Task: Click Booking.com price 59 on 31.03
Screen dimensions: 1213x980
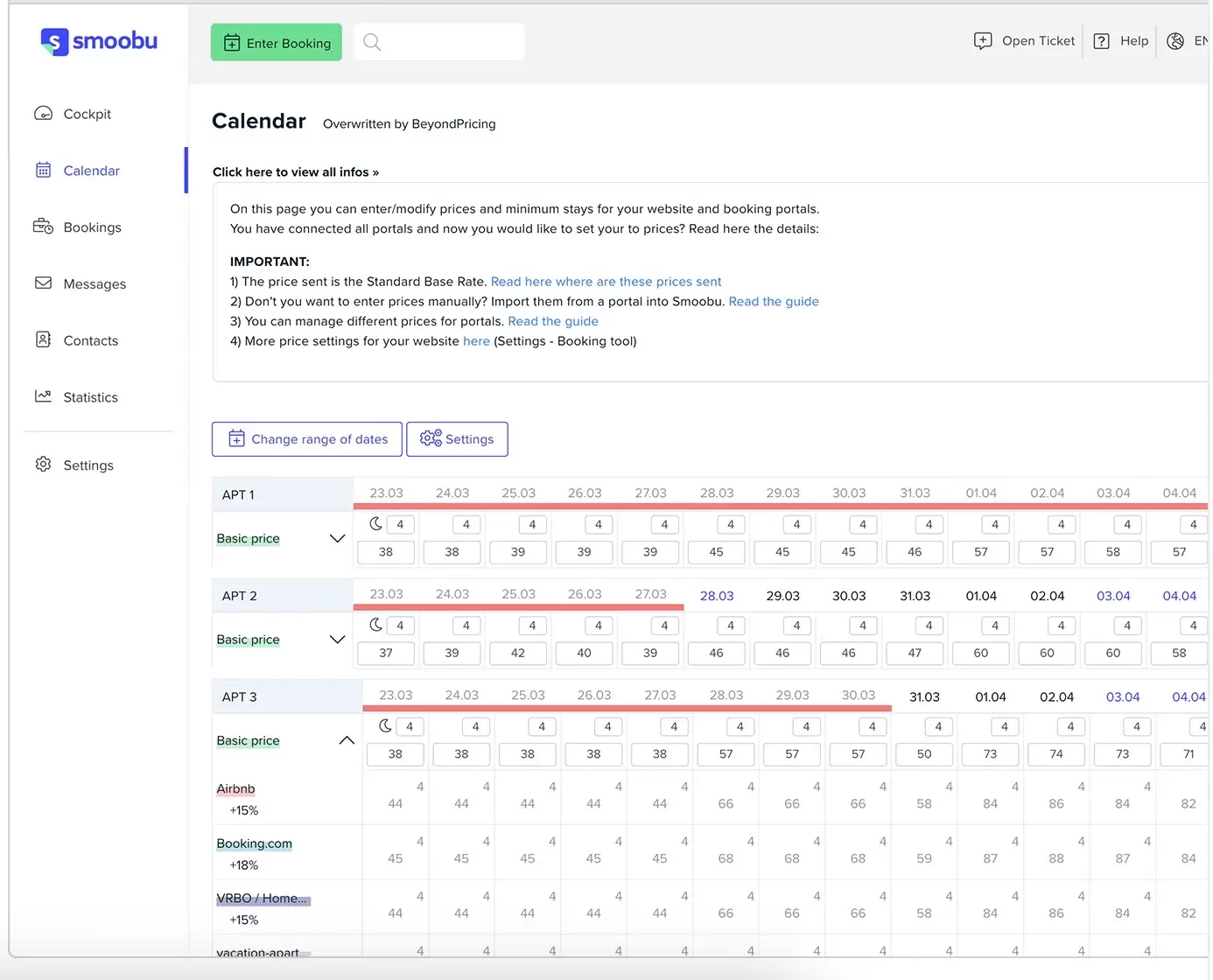Action: click(x=924, y=859)
